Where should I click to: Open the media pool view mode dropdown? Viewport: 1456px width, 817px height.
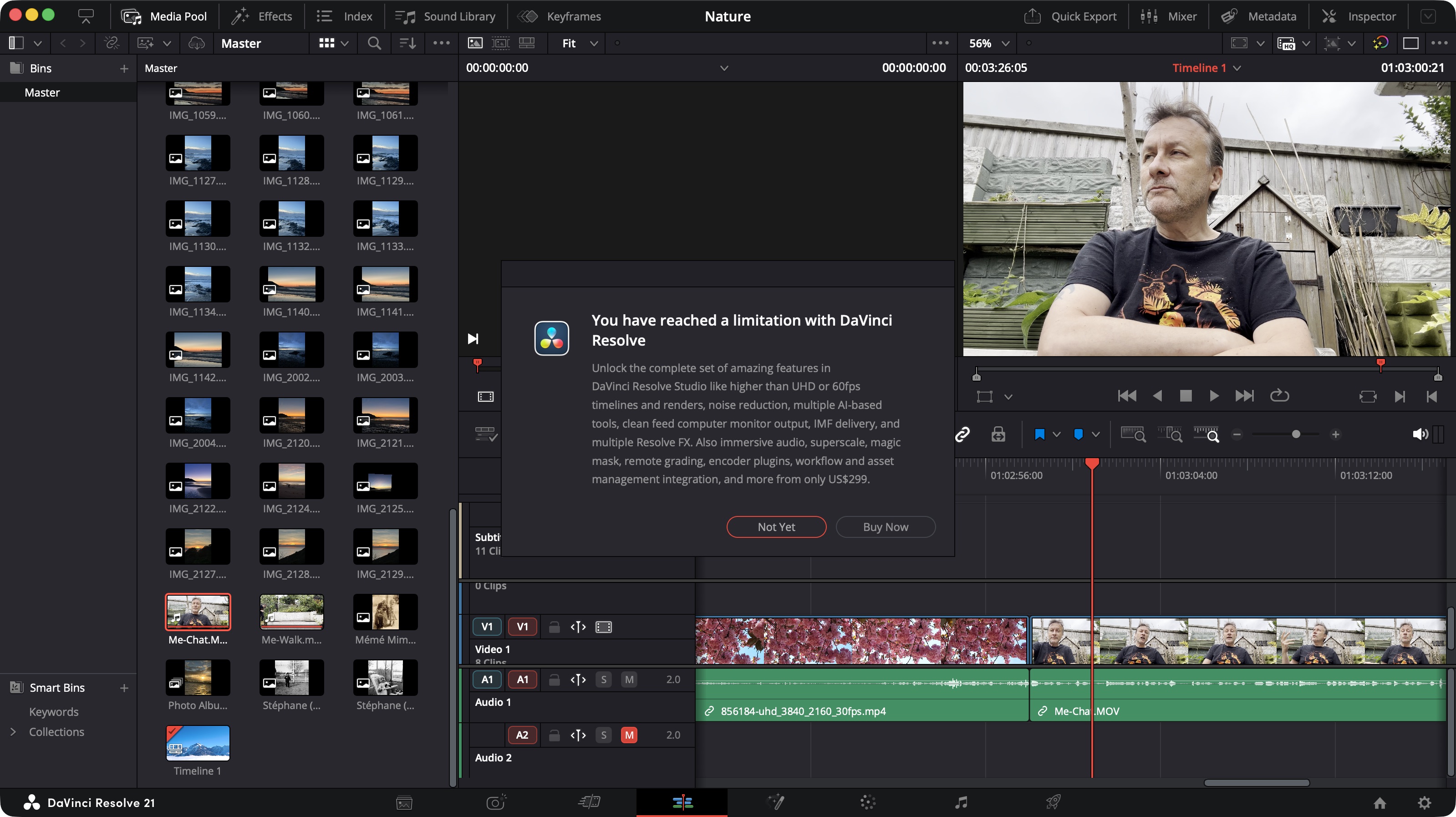pyautogui.click(x=333, y=43)
